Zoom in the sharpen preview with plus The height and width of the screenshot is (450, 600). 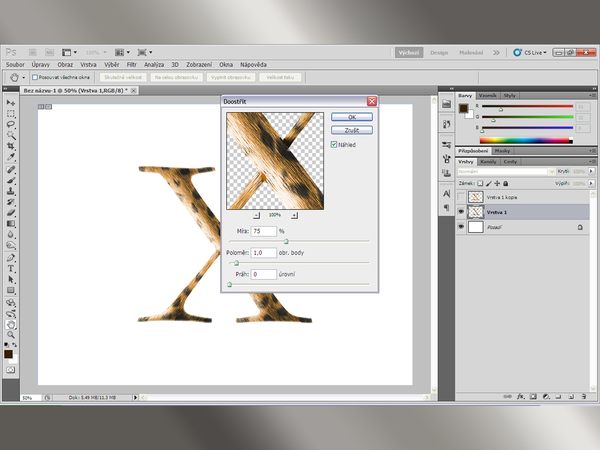294,215
